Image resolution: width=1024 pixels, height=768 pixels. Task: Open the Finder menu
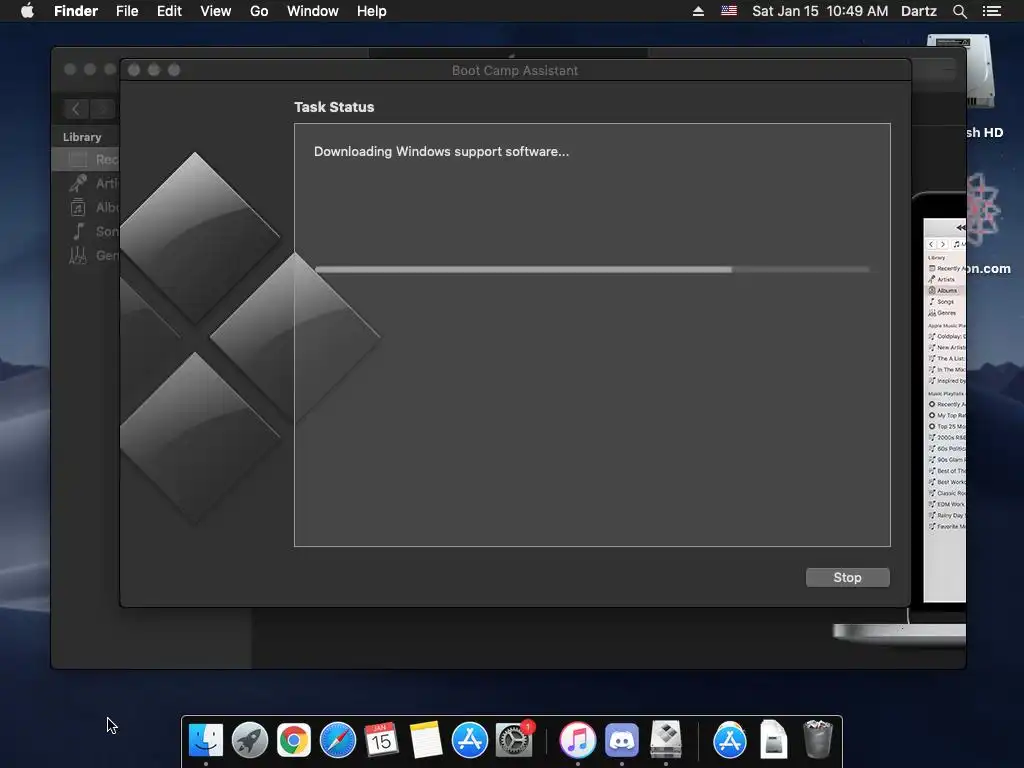(76, 11)
